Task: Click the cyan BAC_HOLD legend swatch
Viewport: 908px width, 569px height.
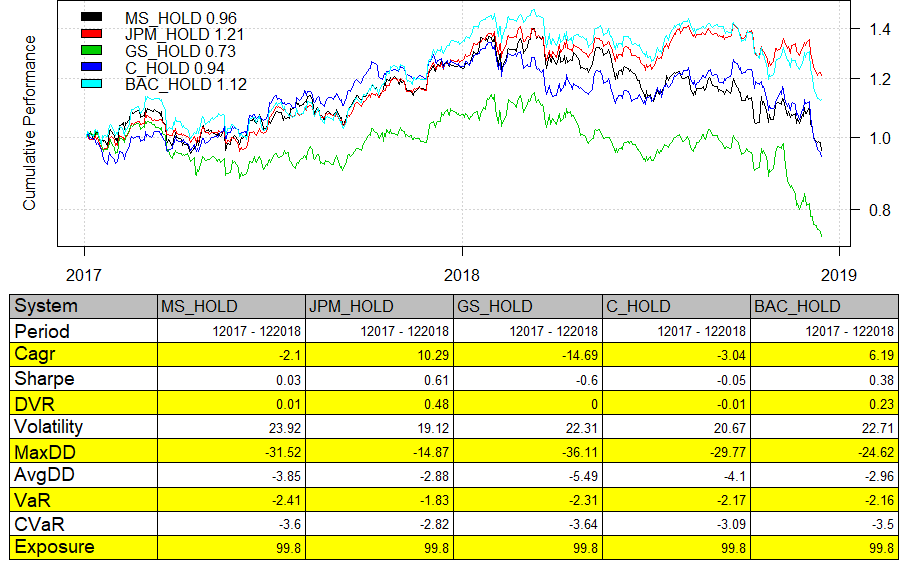Action: (91, 84)
